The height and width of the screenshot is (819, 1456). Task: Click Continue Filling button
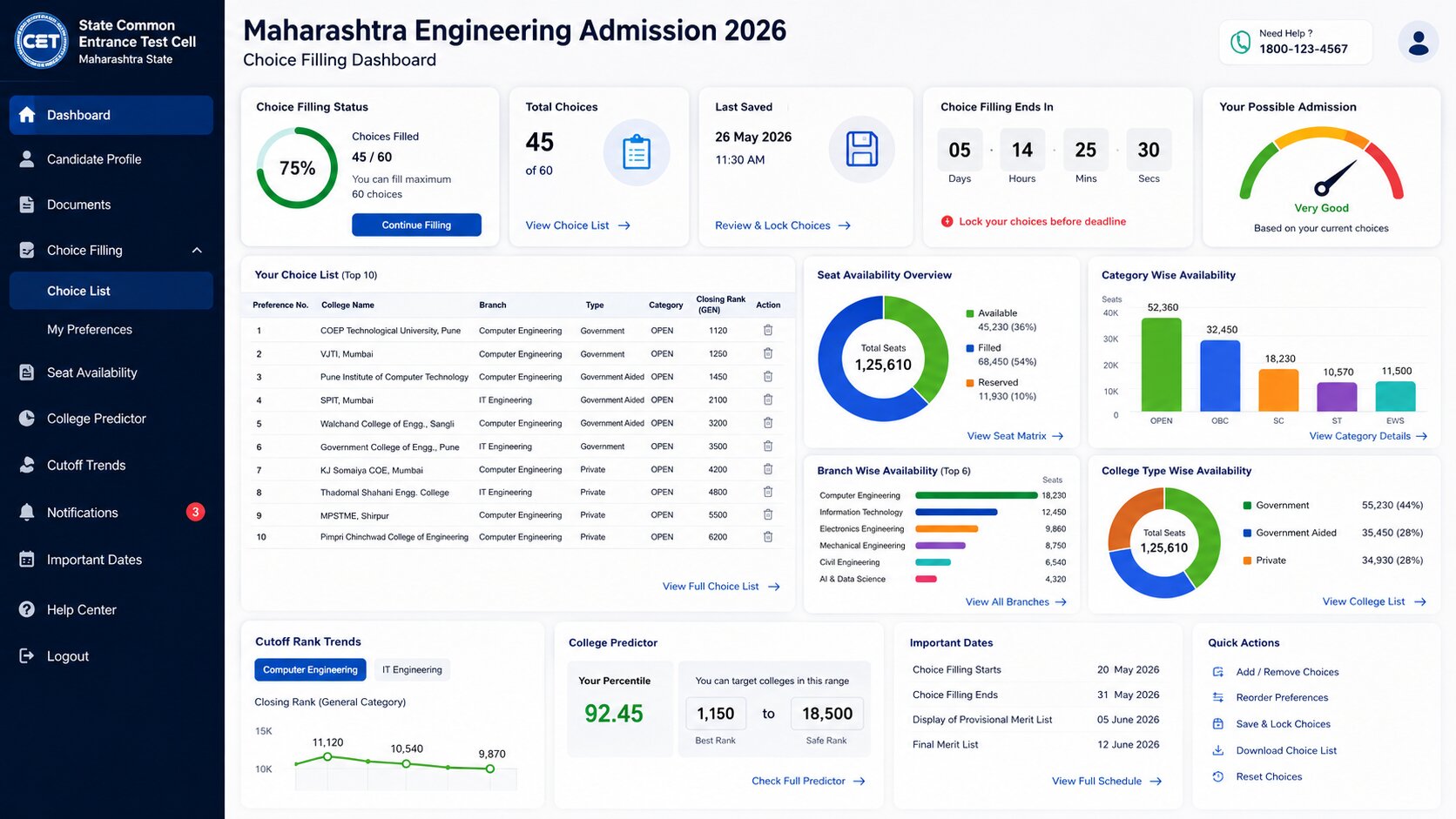pos(416,225)
